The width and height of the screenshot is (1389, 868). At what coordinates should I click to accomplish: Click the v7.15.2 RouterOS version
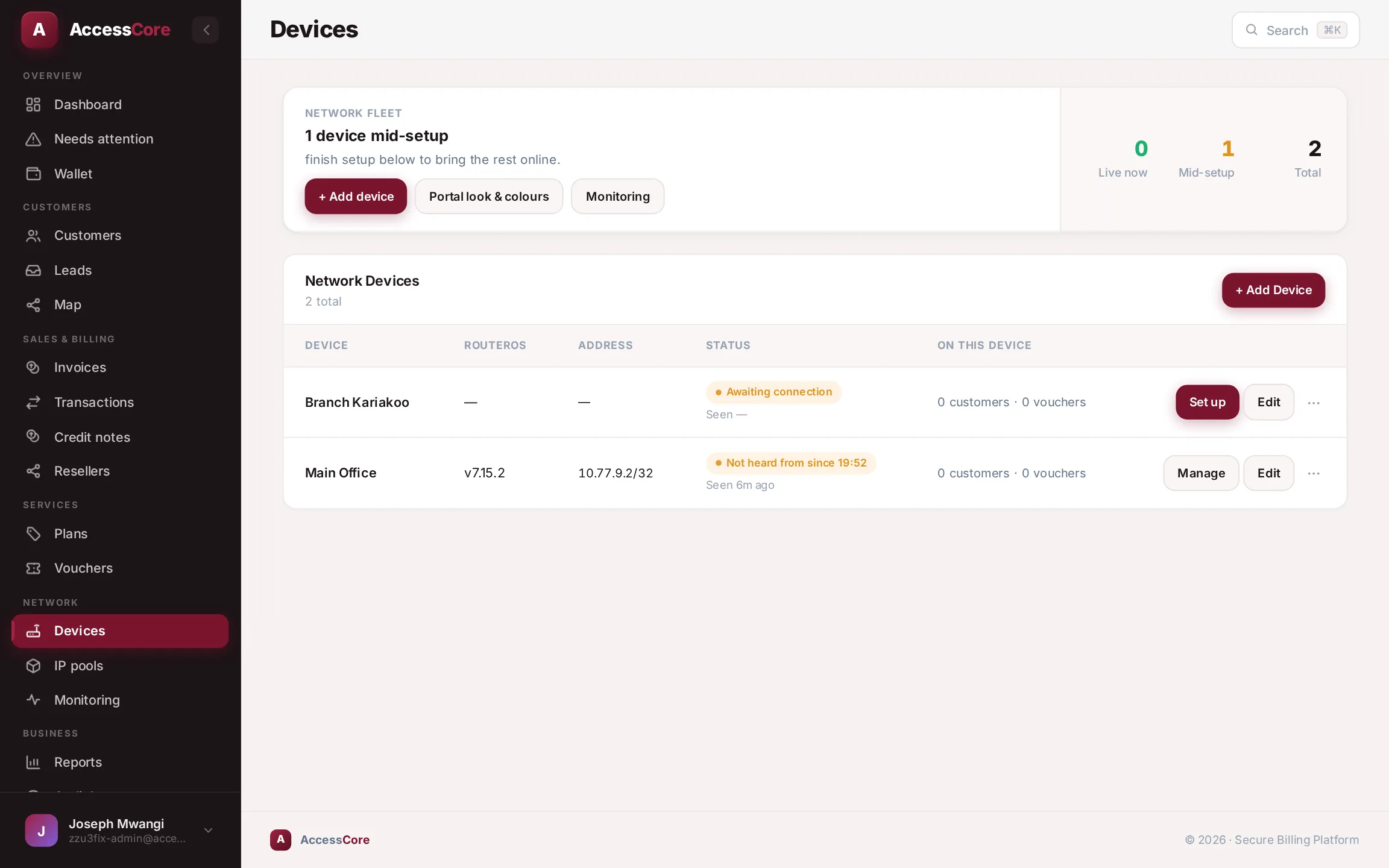click(485, 473)
